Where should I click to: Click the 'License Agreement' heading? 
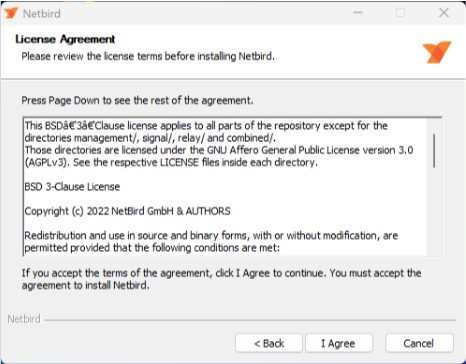pyautogui.click(x=65, y=39)
